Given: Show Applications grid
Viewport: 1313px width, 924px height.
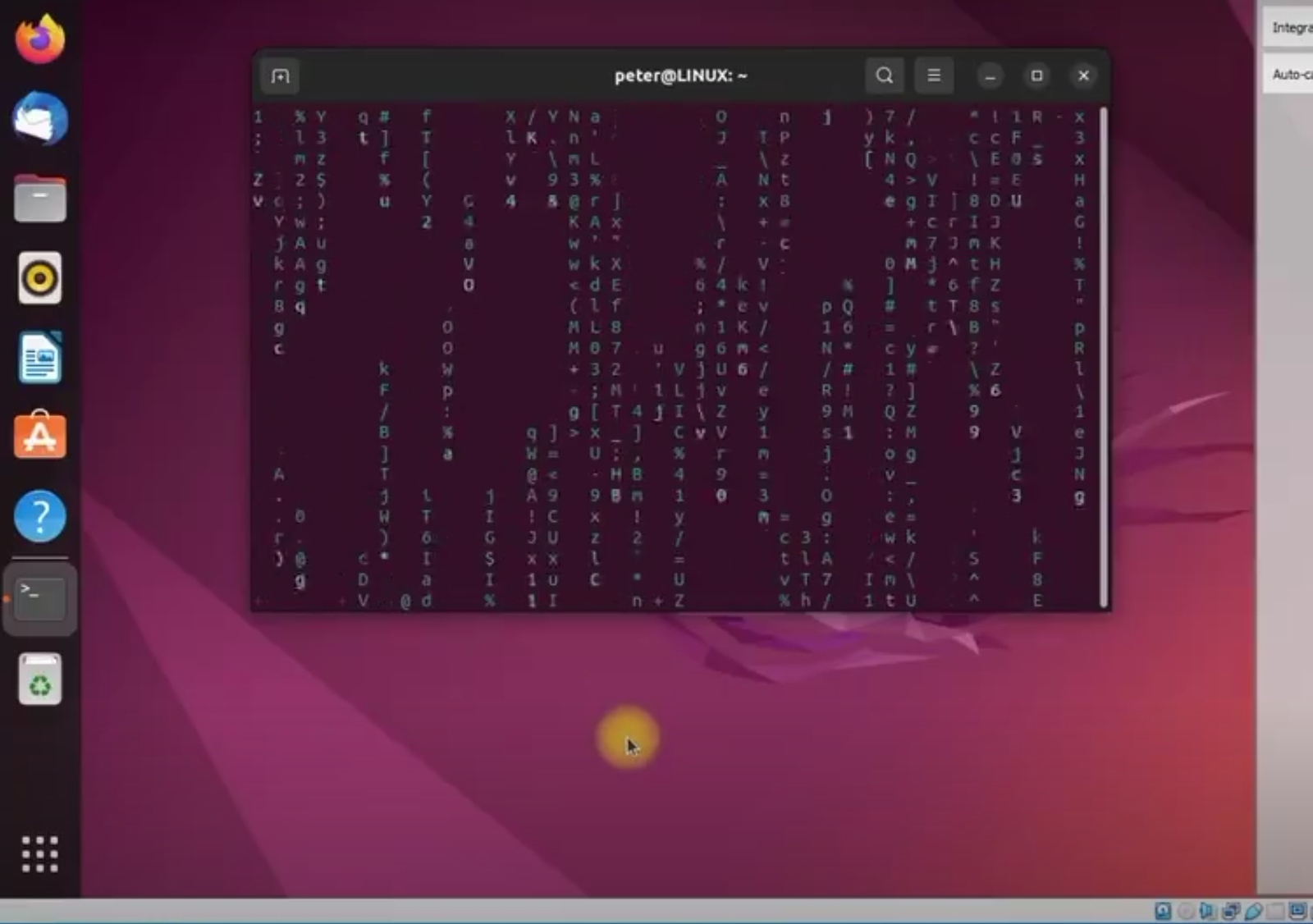Looking at the screenshot, I should [x=39, y=854].
